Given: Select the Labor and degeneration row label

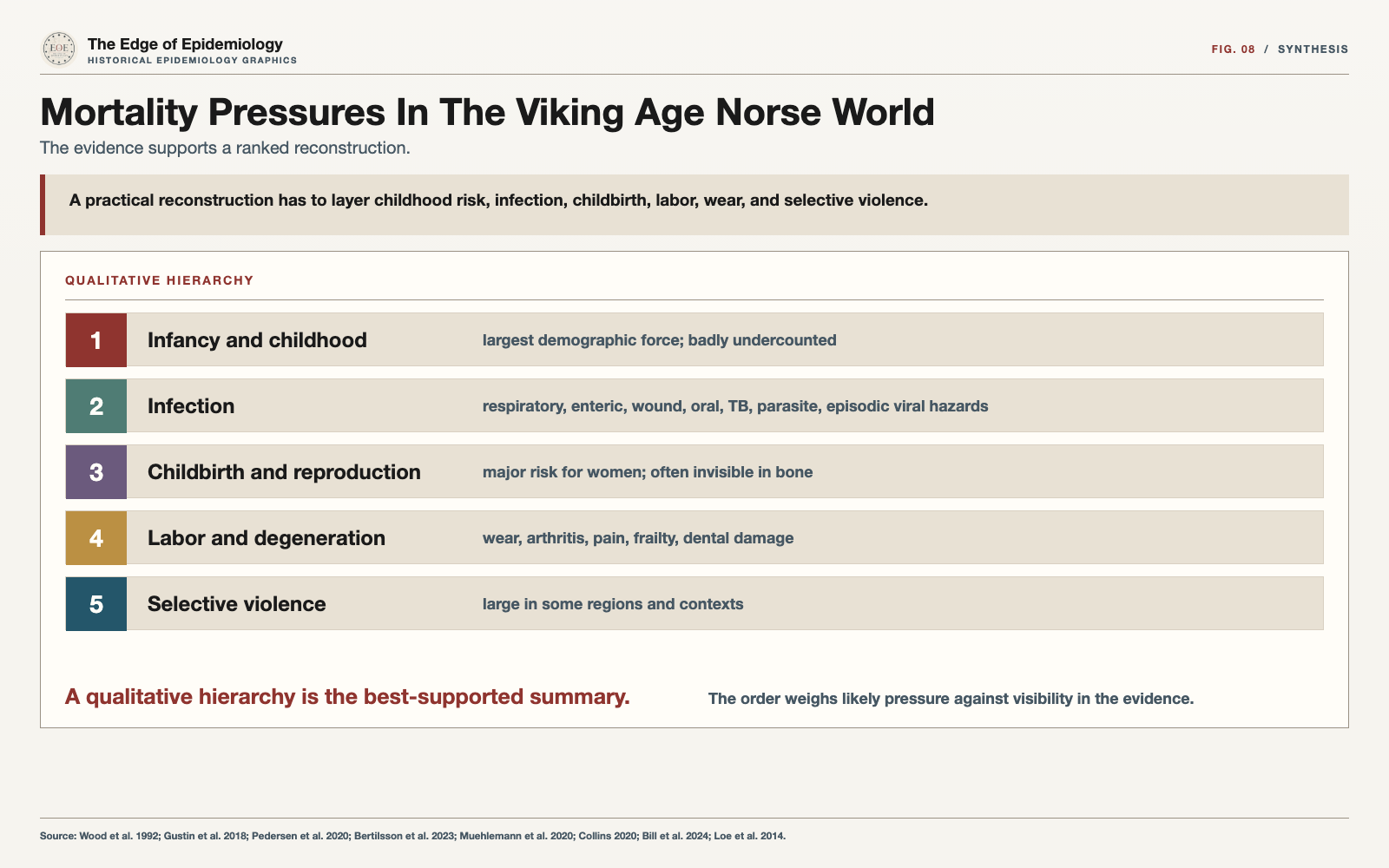Looking at the screenshot, I should point(267,538).
